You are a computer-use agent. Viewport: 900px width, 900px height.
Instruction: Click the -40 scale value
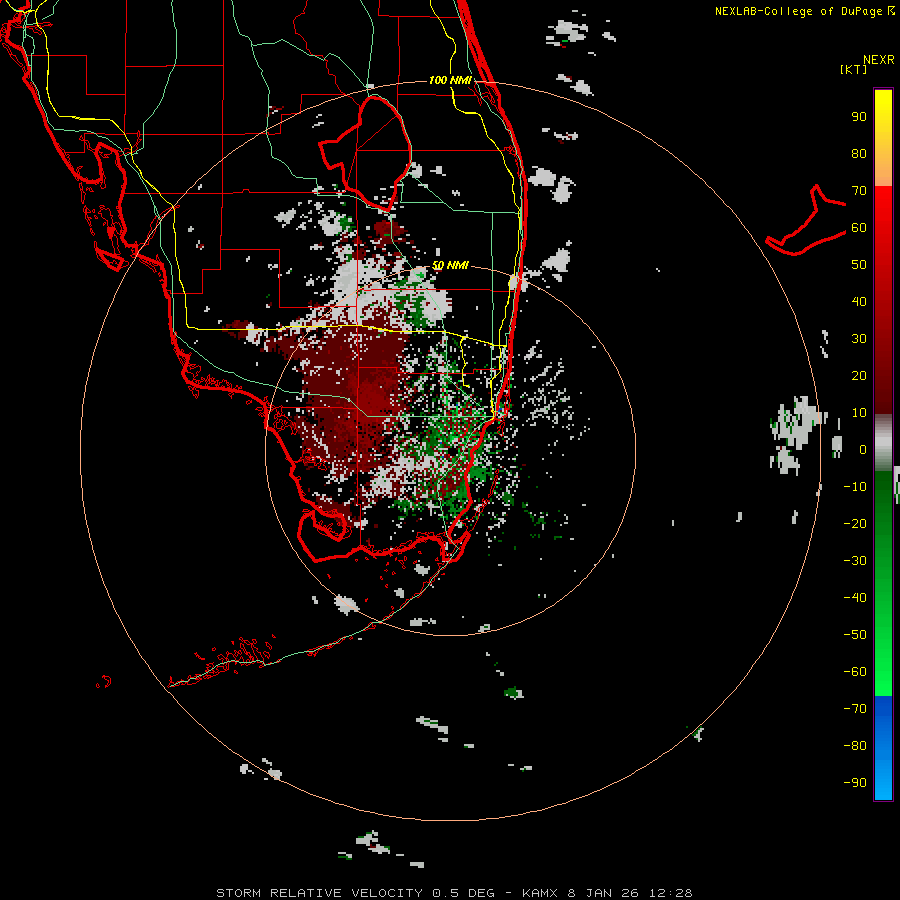[855, 598]
